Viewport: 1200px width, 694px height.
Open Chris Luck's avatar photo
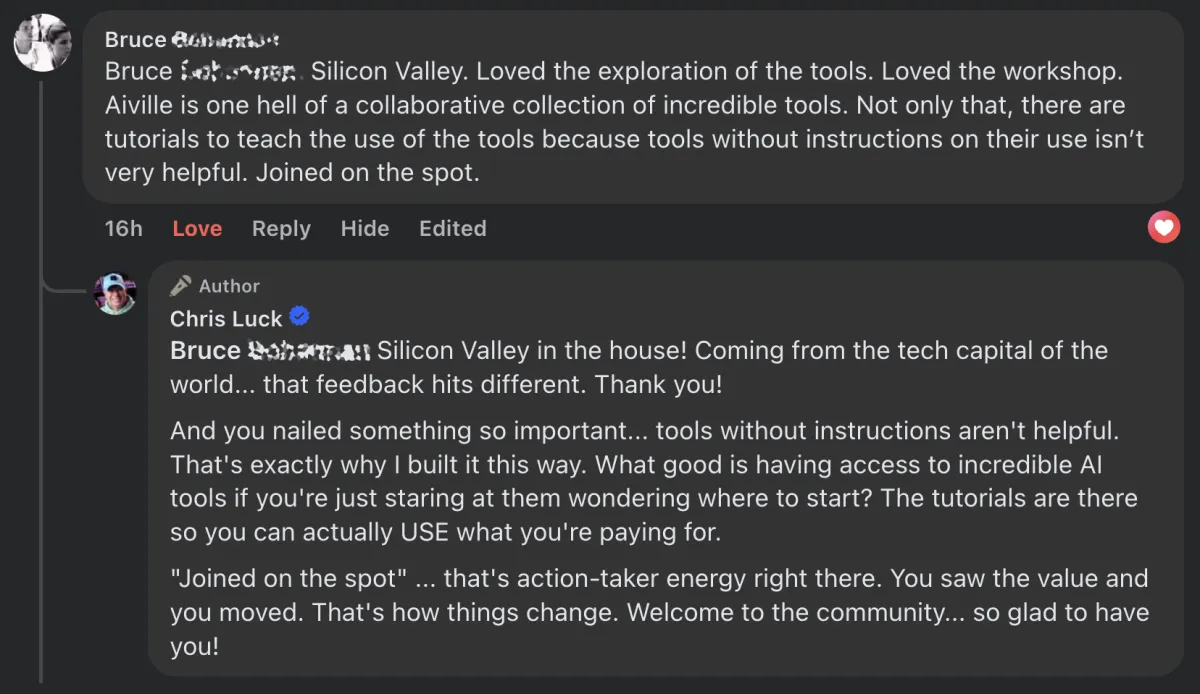tap(115, 294)
